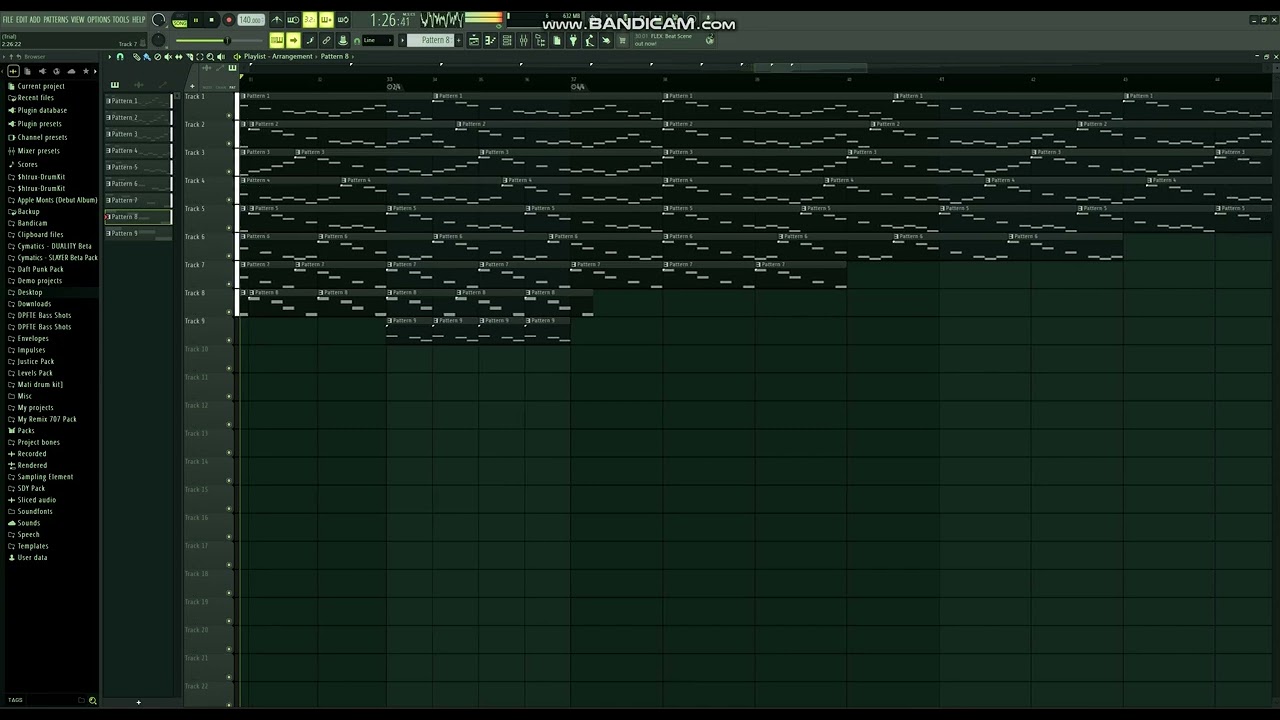Open the PATTERNS menu

[x=56, y=19]
